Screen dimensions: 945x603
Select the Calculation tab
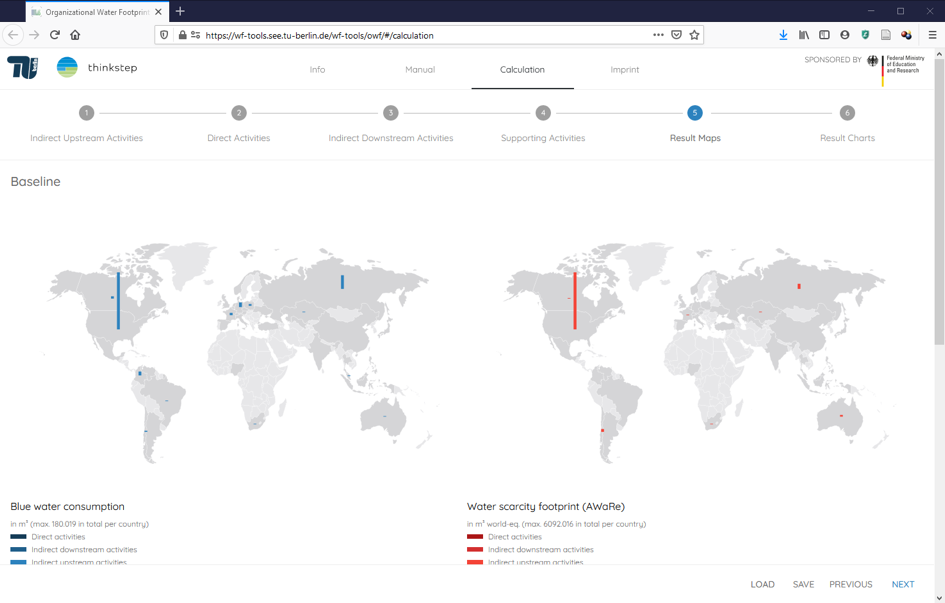pyautogui.click(x=523, y=70)
